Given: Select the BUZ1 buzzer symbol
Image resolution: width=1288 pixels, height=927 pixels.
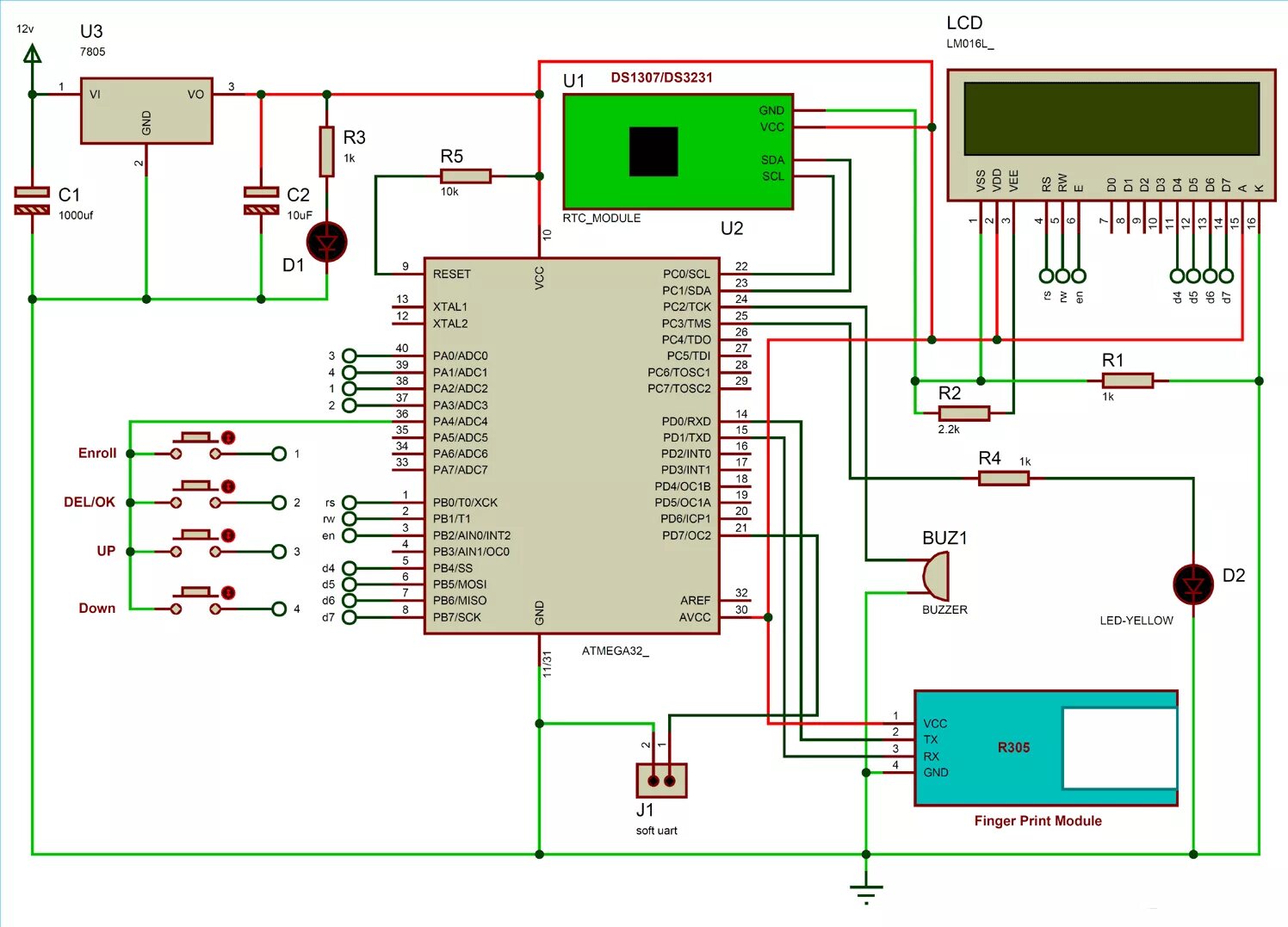Looking at the screenshot, I should [936, 576].
